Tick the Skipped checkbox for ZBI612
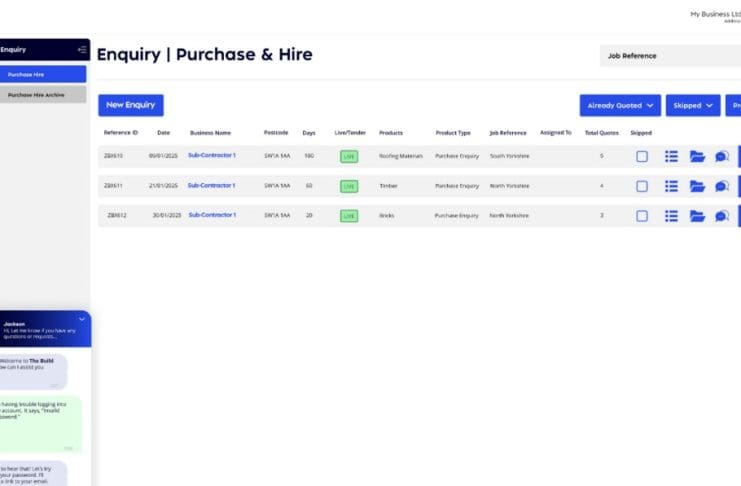Image resolution: width=741 pixels, height=486 pixels. coord(642,216)
